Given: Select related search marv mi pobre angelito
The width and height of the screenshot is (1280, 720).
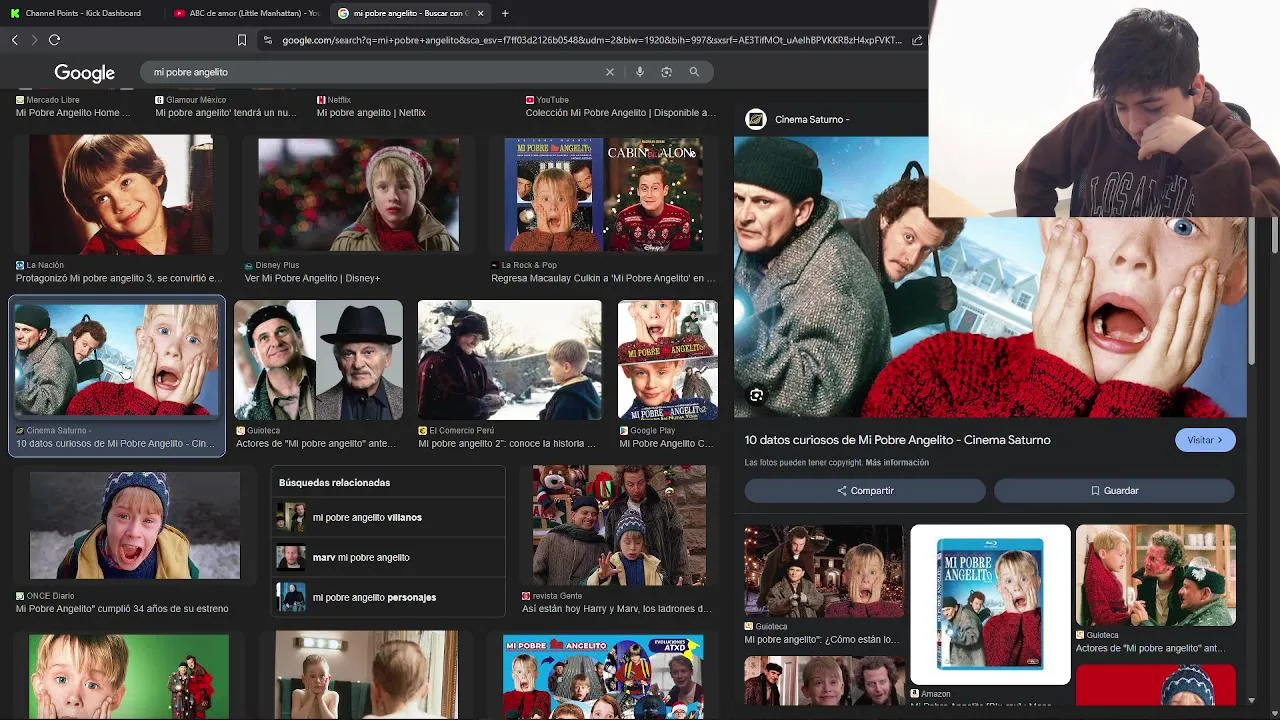Looking at the screenshot, I should (388, 557).
